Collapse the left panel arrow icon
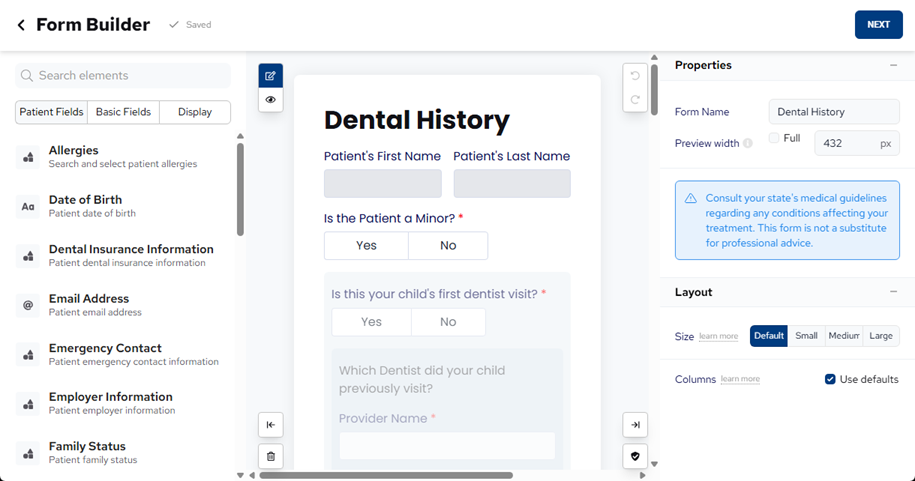The height and width of the screenshot is (481, 915). pyautogui.click(x=270, y=425)
